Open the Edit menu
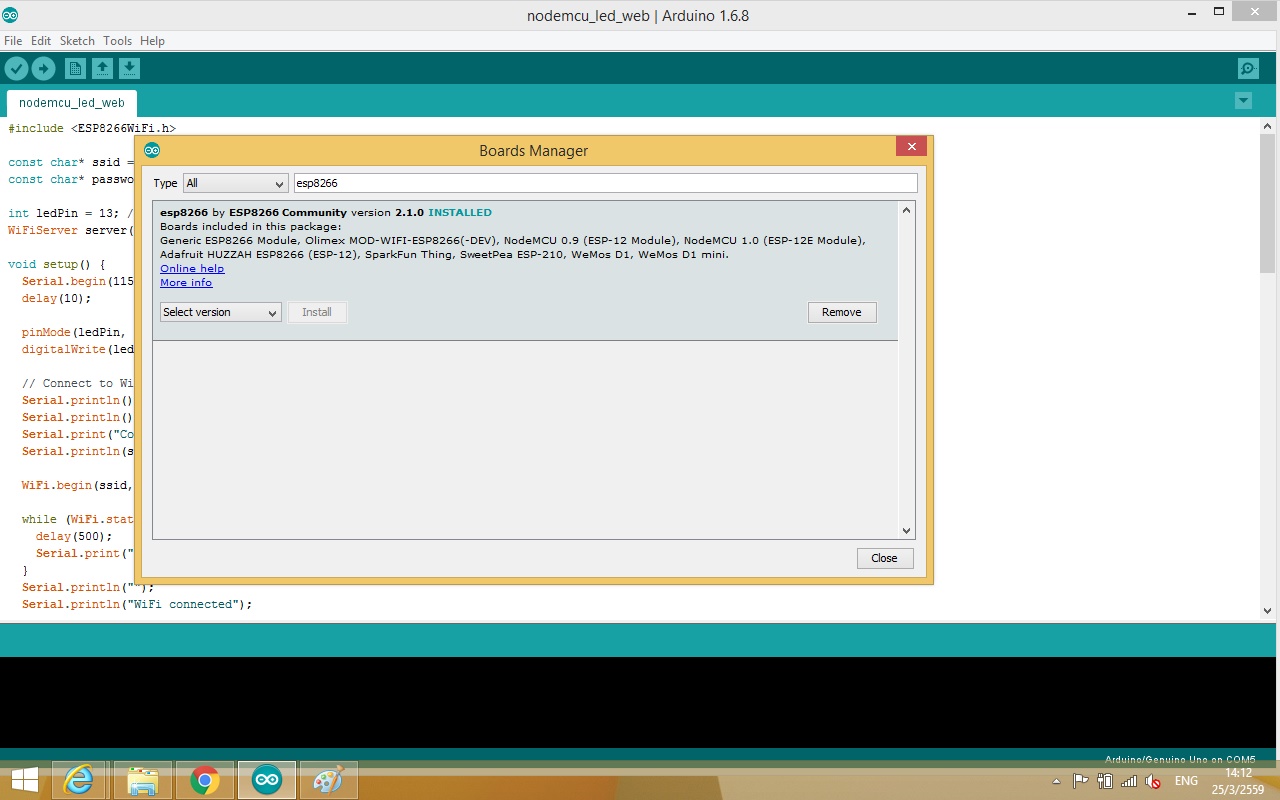The width and height of the screenshot is (1280, 800). 41,41
